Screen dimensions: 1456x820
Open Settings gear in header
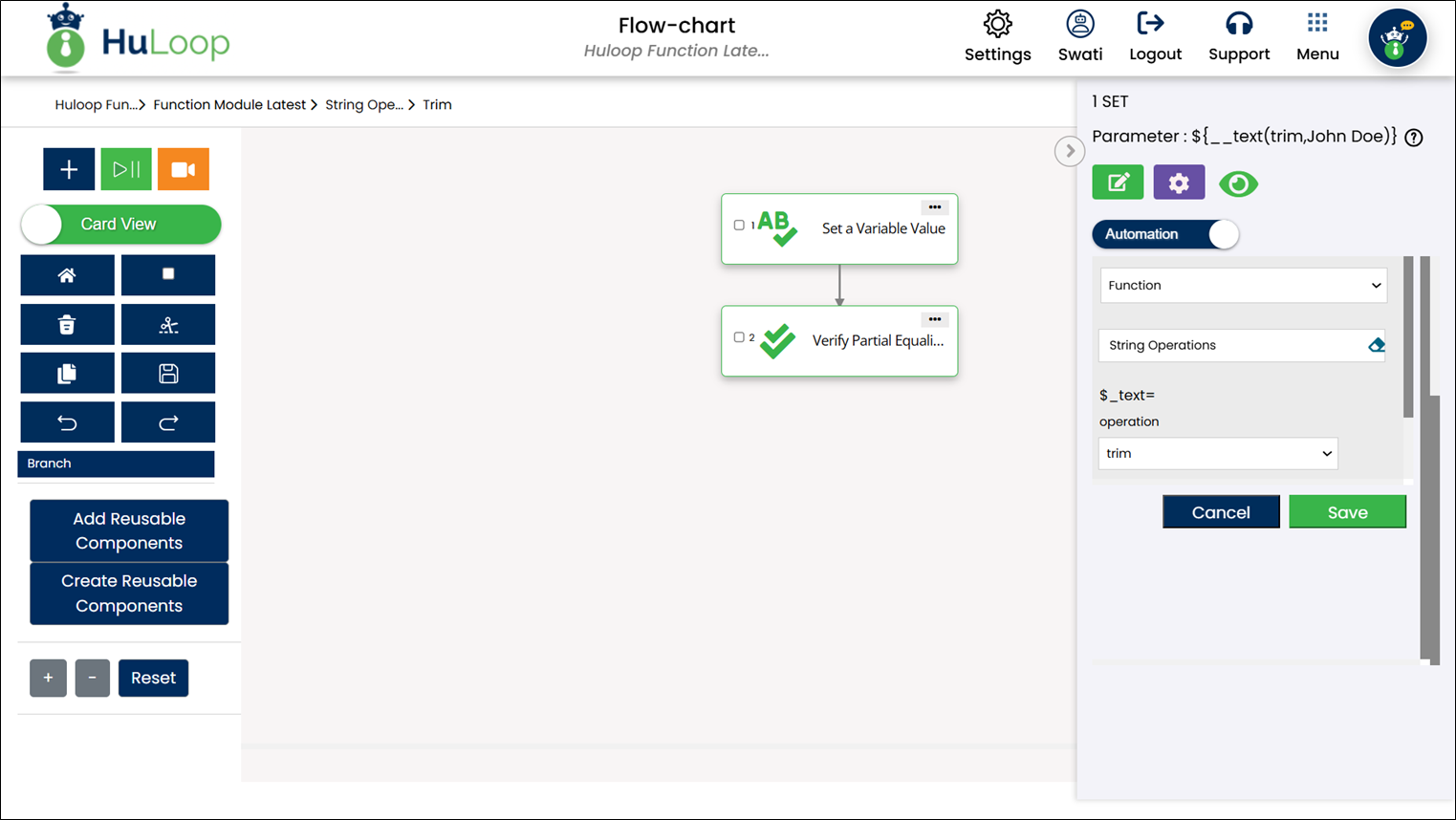pyautogui.click(x=997, y=25)
